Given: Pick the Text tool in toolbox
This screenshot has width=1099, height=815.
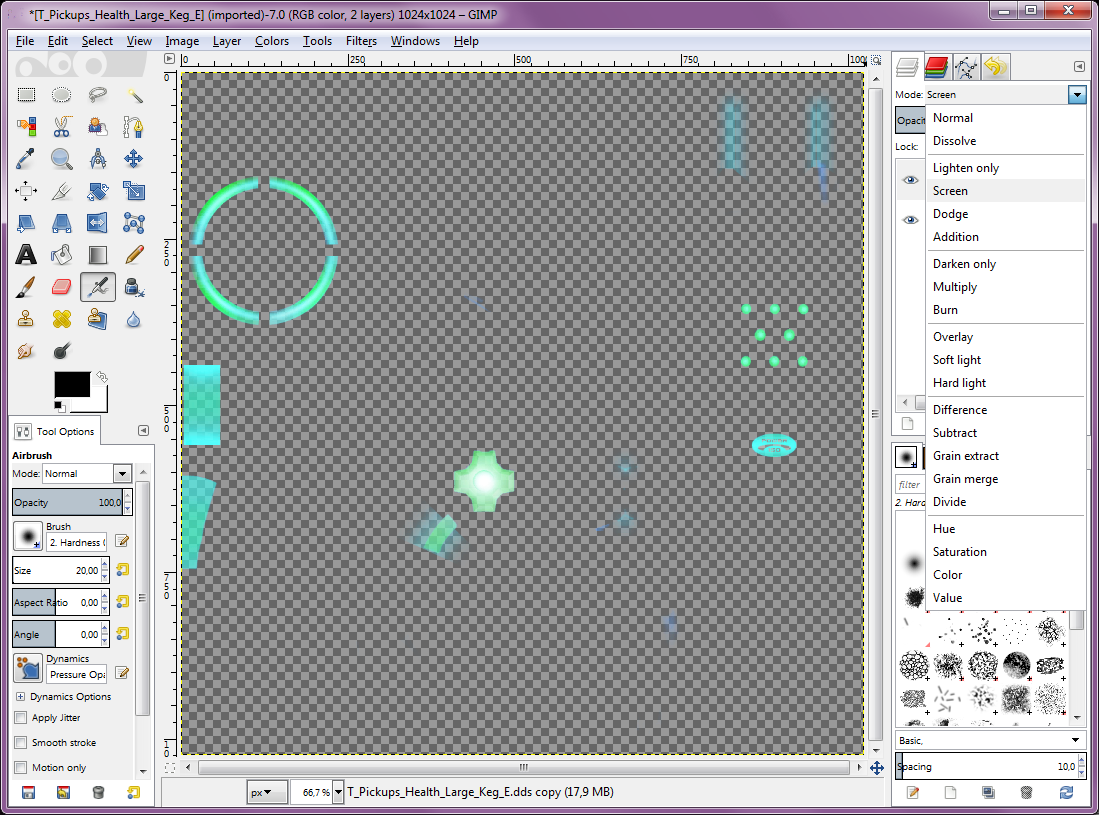Looking at the screenshot, I should 27,254.
